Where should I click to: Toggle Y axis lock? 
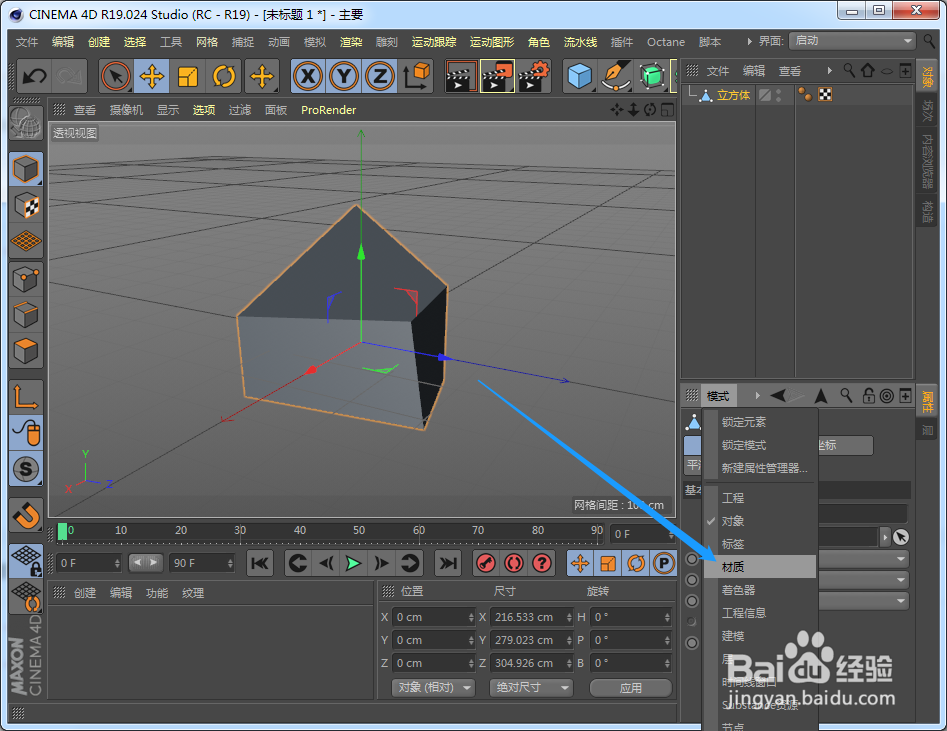click(x=344, y=76)
